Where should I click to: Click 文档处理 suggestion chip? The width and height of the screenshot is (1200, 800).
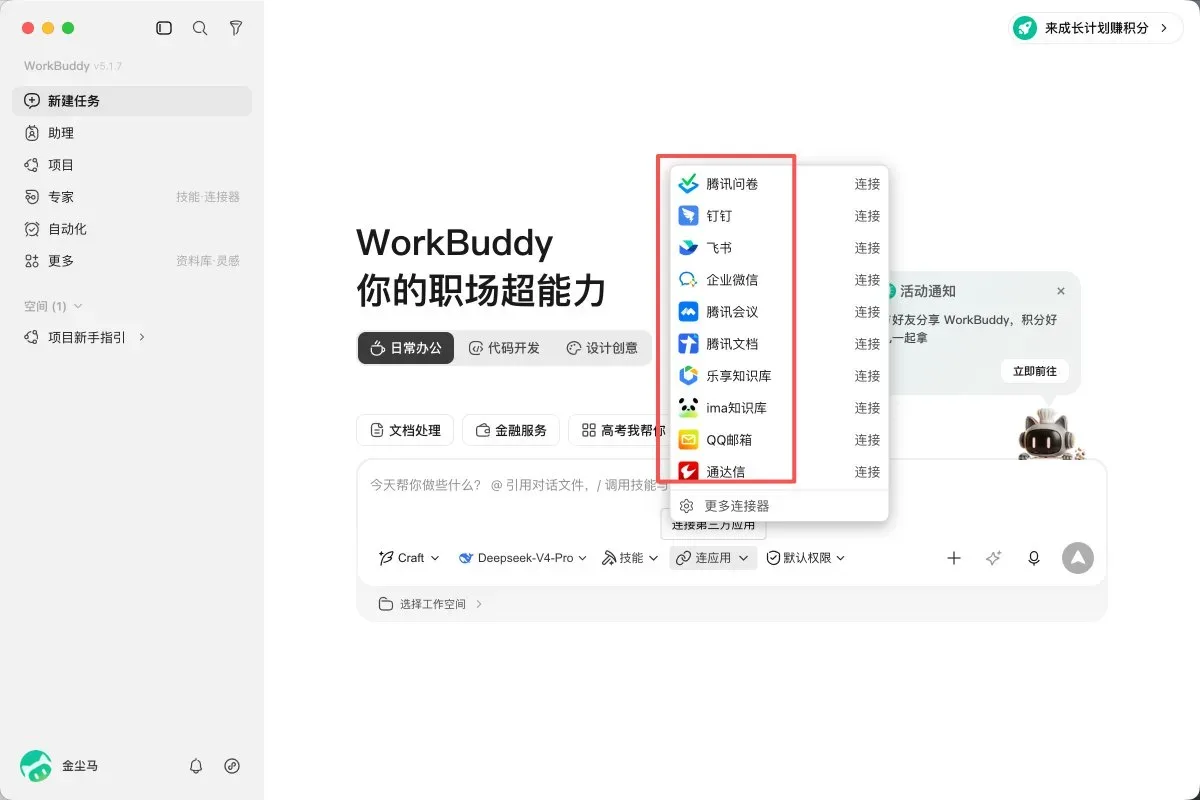point(405,430)
